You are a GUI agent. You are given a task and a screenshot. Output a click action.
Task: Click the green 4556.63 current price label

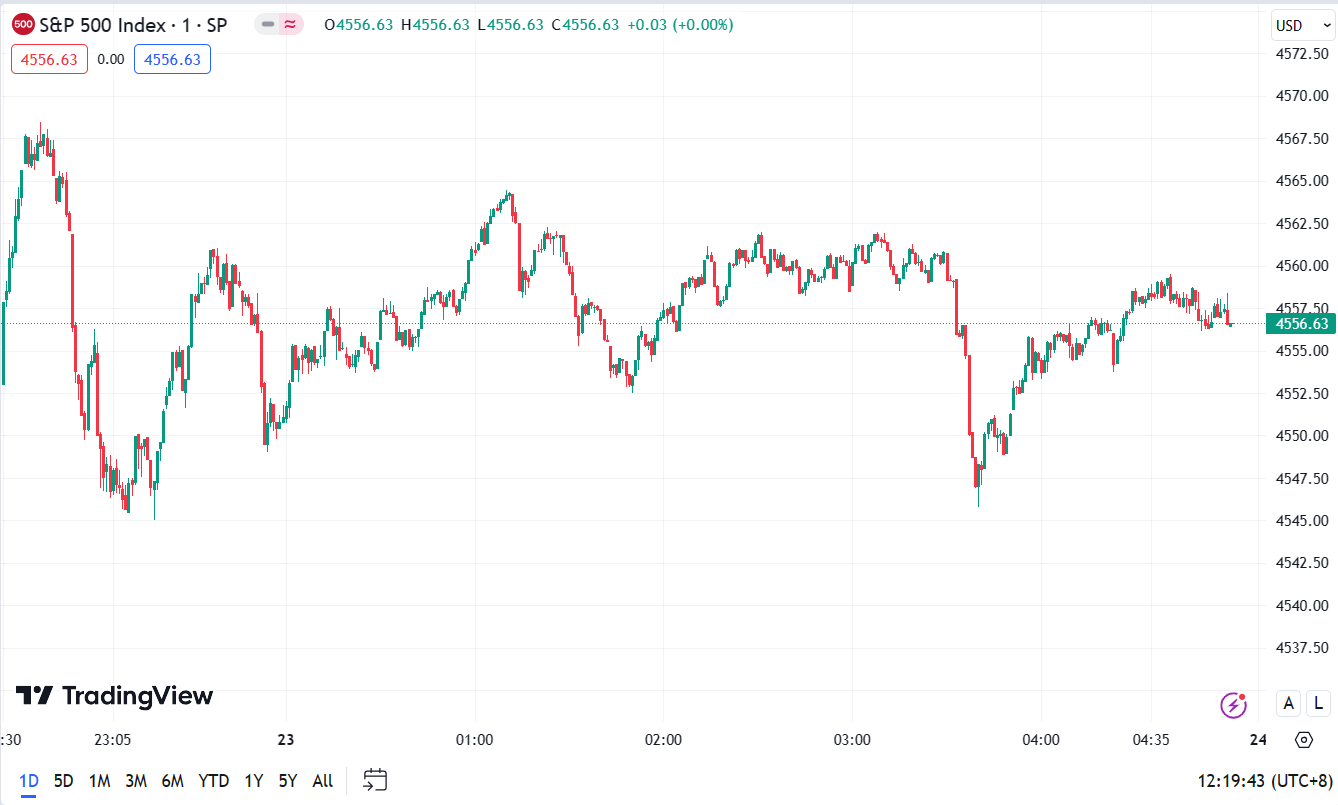click(1301, 323)
